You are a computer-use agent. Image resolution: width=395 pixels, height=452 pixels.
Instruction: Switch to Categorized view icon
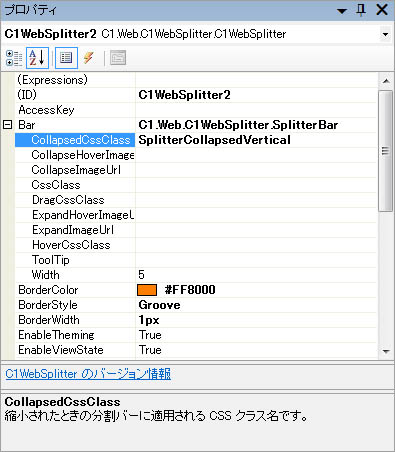[x=14, y=58]
